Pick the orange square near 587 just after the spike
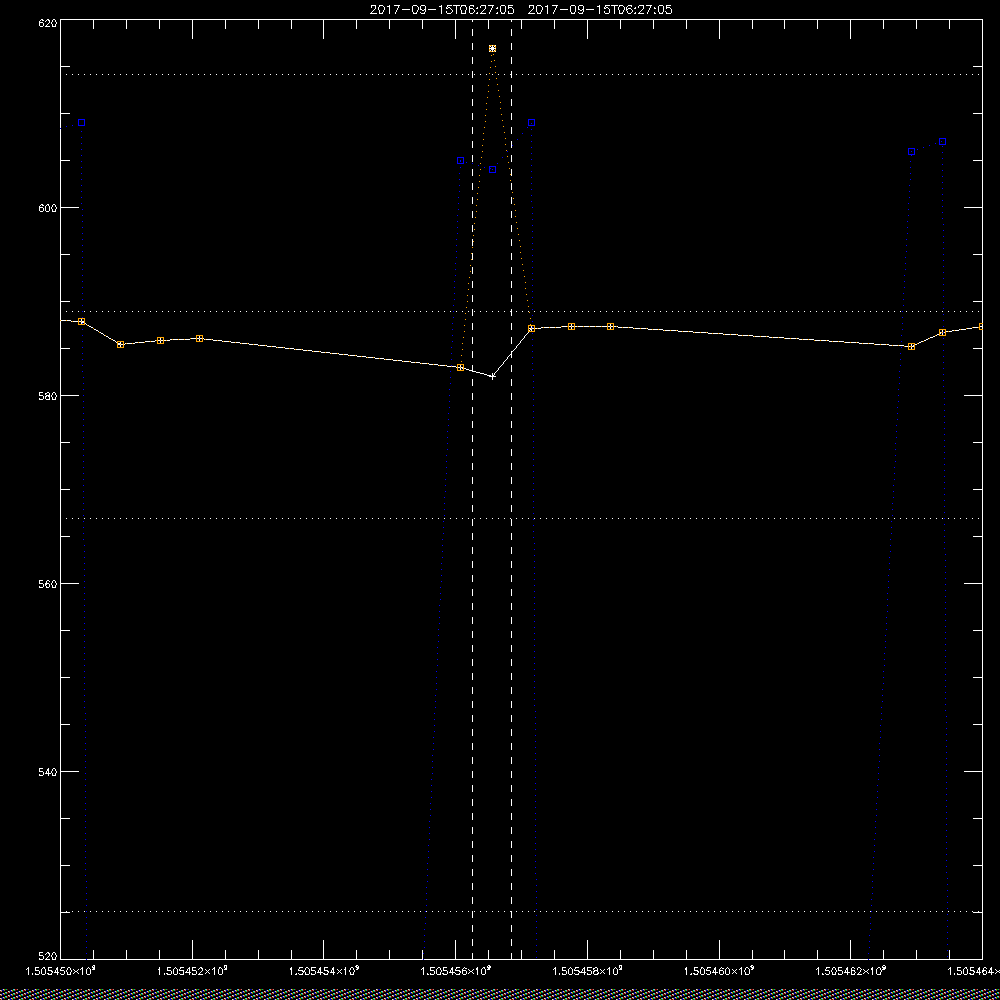The height and width of the screenshot is (1000, 1000). [x=531, y=328]
